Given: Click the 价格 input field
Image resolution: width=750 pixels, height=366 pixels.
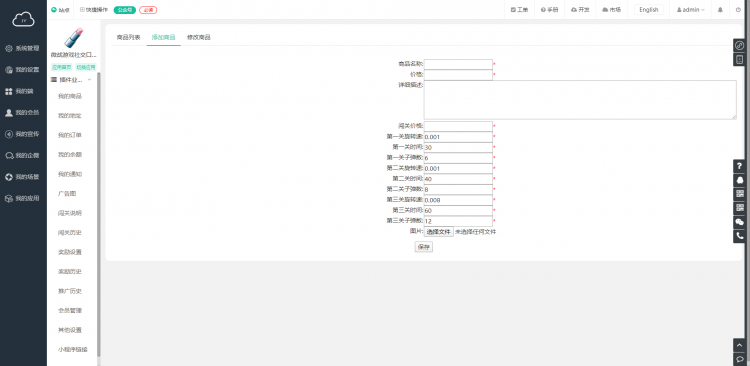Looking at the screenshot, I should (x=458, y=75).
